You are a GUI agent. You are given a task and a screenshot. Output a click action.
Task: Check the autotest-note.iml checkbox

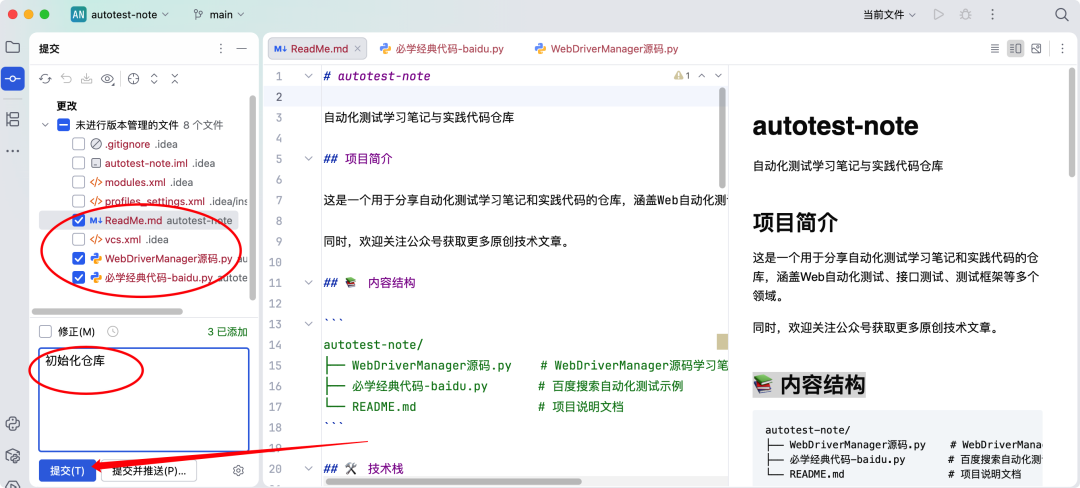(x=79, y=163)
